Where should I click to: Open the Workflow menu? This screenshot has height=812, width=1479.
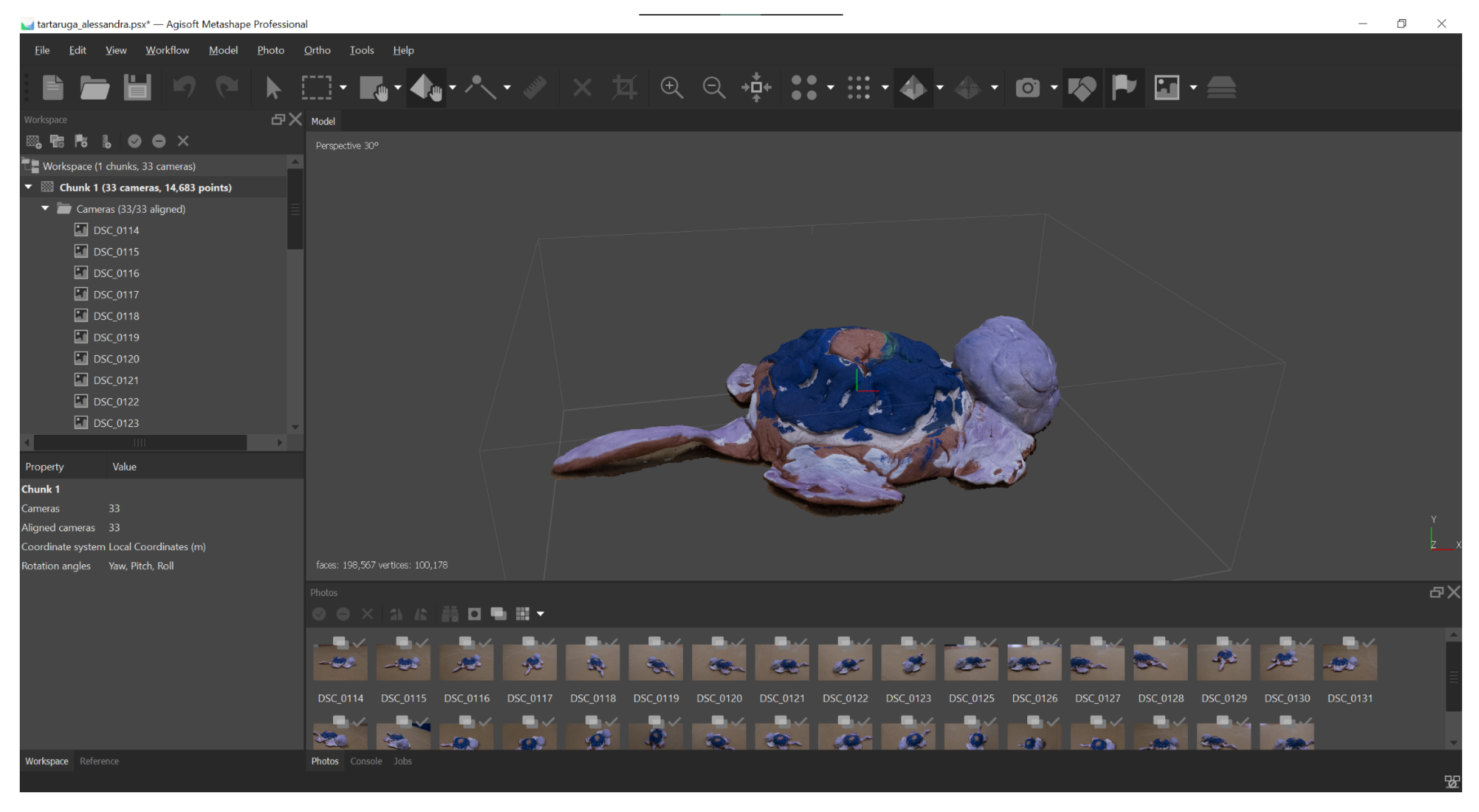[x=167, y=50]
